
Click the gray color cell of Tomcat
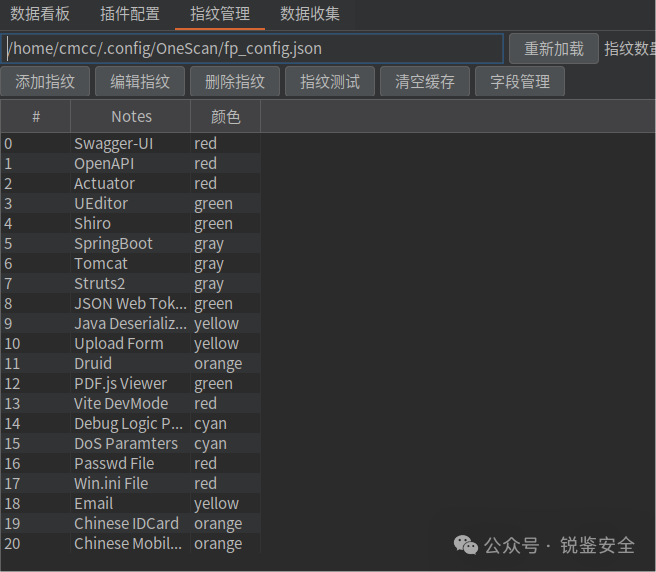tap(226, 264)
